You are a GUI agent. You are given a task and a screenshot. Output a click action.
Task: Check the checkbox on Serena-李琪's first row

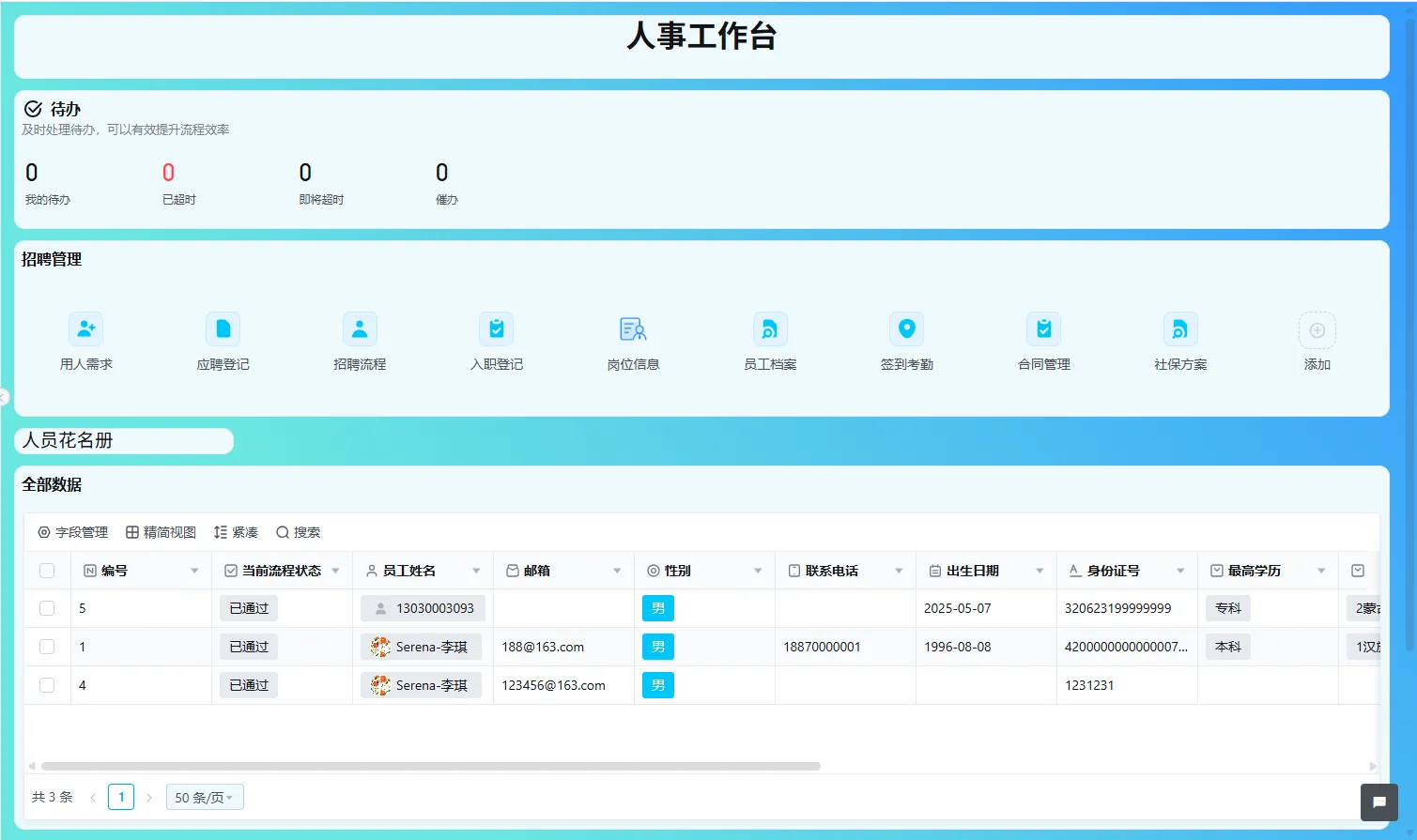(x=47, y=647)
